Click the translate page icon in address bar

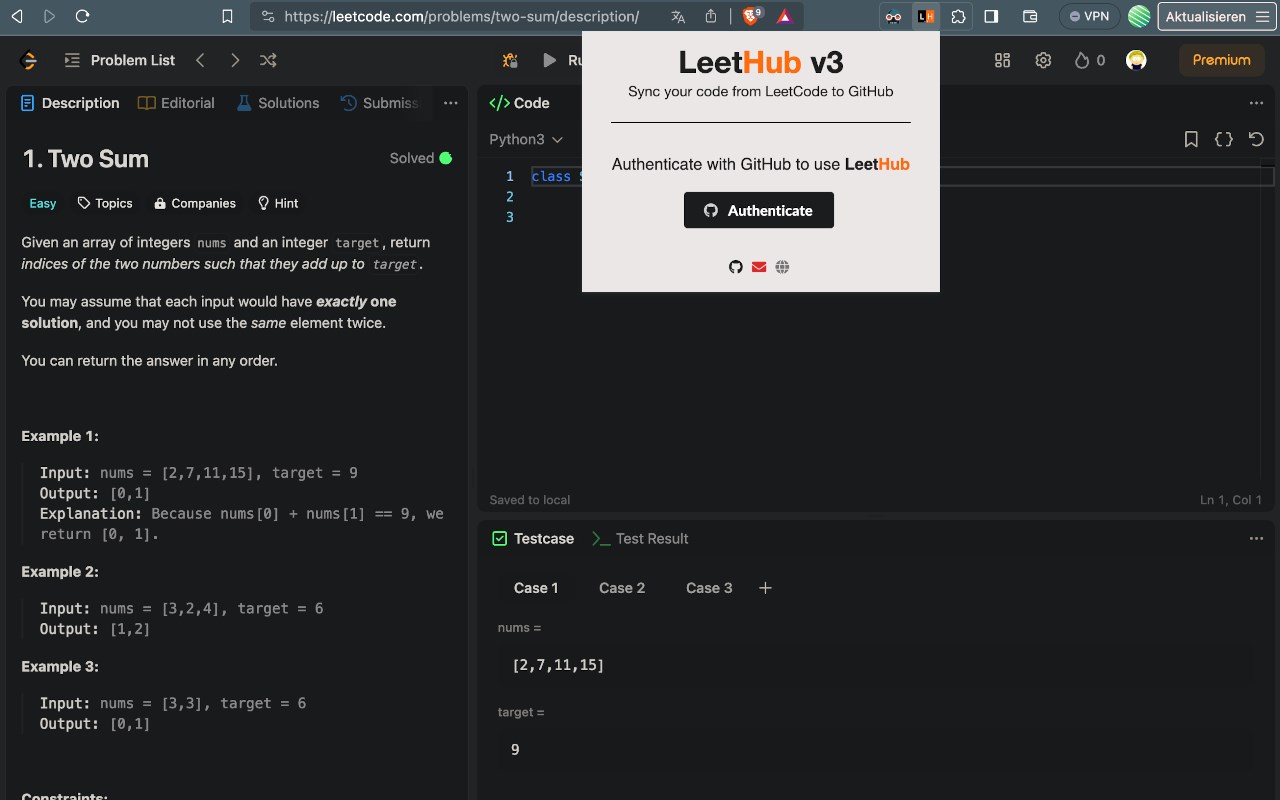[x=678, y=16]
